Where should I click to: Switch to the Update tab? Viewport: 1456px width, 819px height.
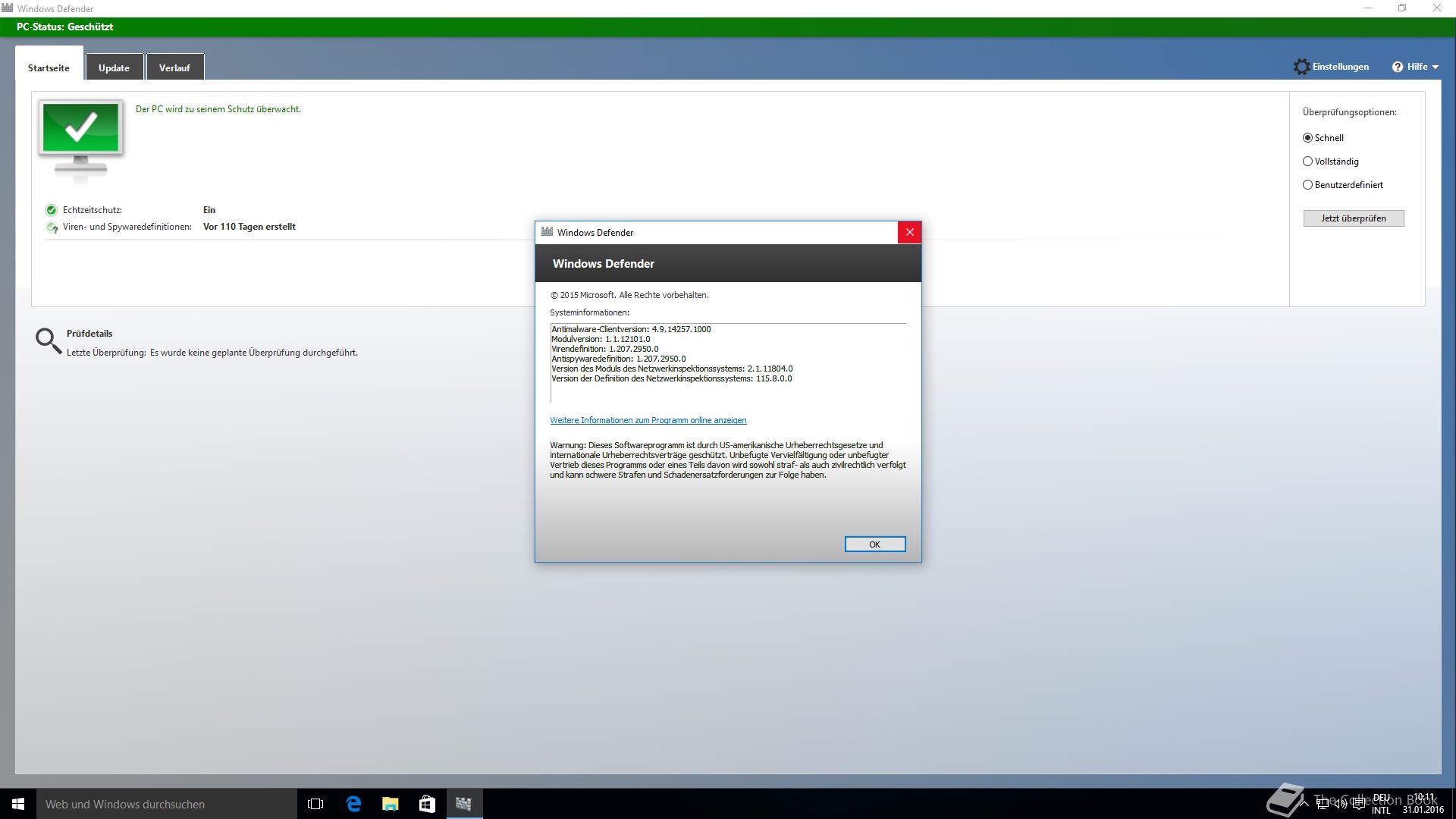pyautogui.click(x=114, y=67)
